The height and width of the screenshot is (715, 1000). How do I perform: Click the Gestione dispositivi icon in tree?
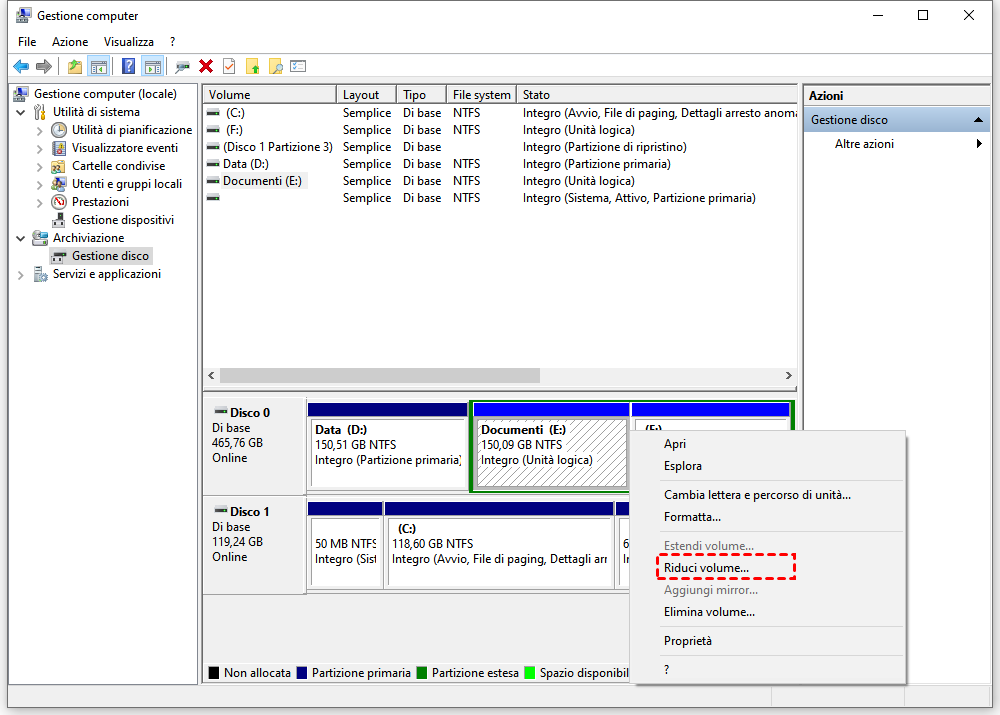point(60,220)
